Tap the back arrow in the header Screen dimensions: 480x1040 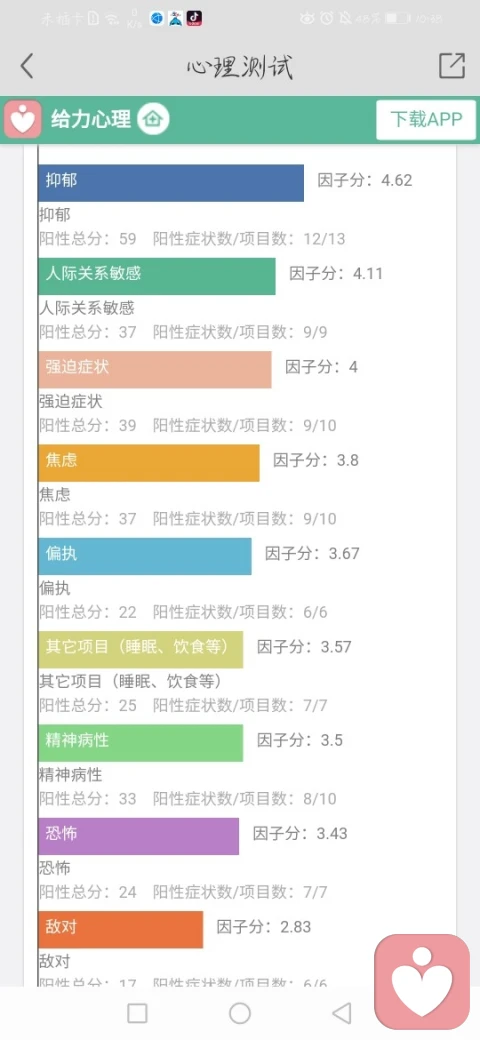coord(27,66)
